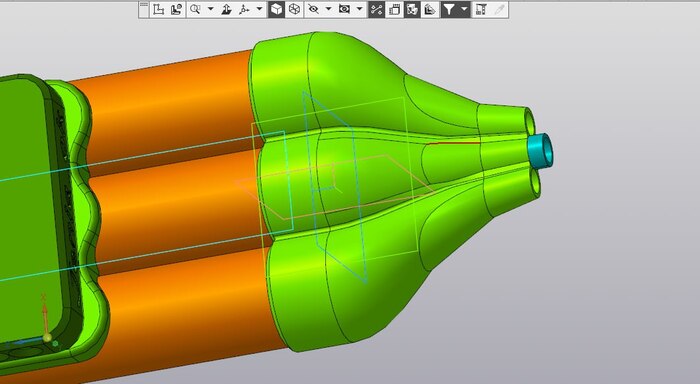Select the zoom magnifier tool
700x384 pixels.
click(x=195, y=9)
